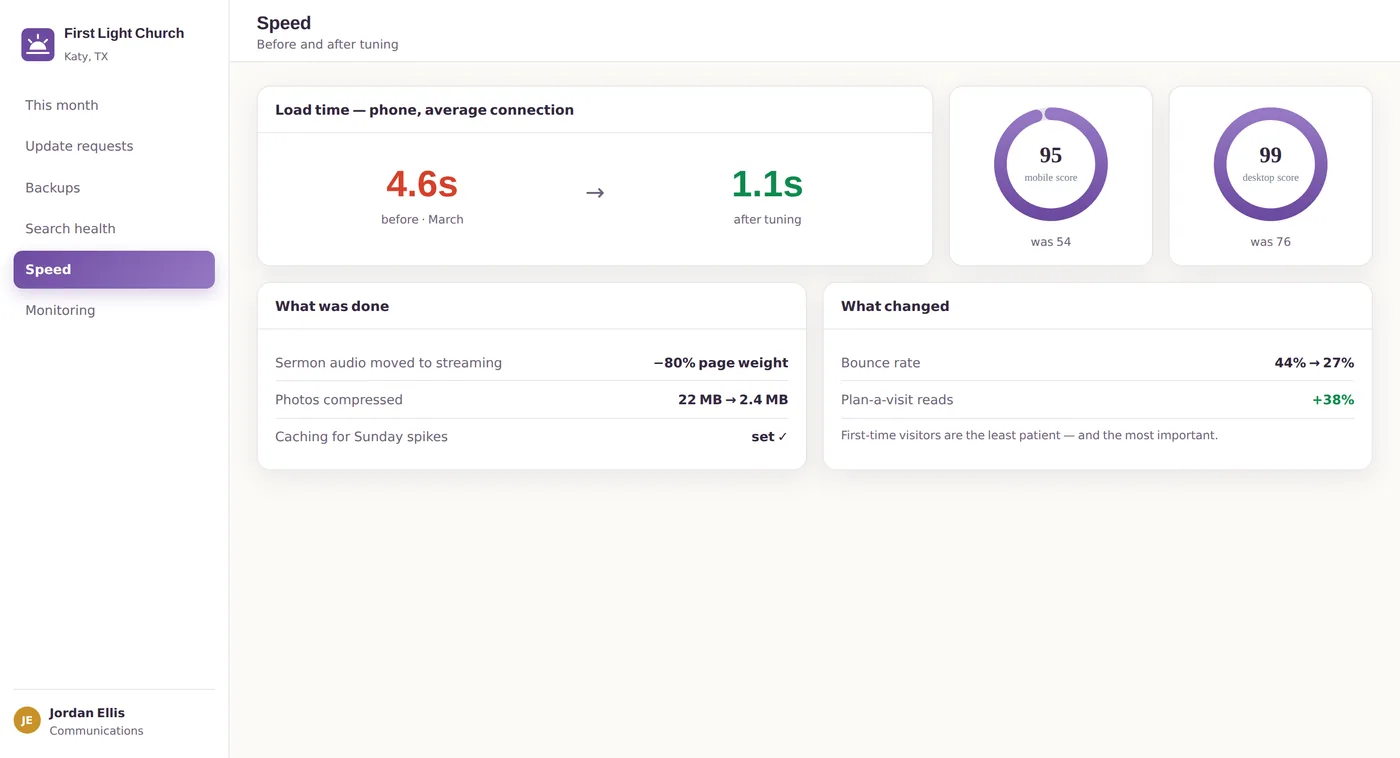Click the First Light Church sunrise logo

click(38, 44)
